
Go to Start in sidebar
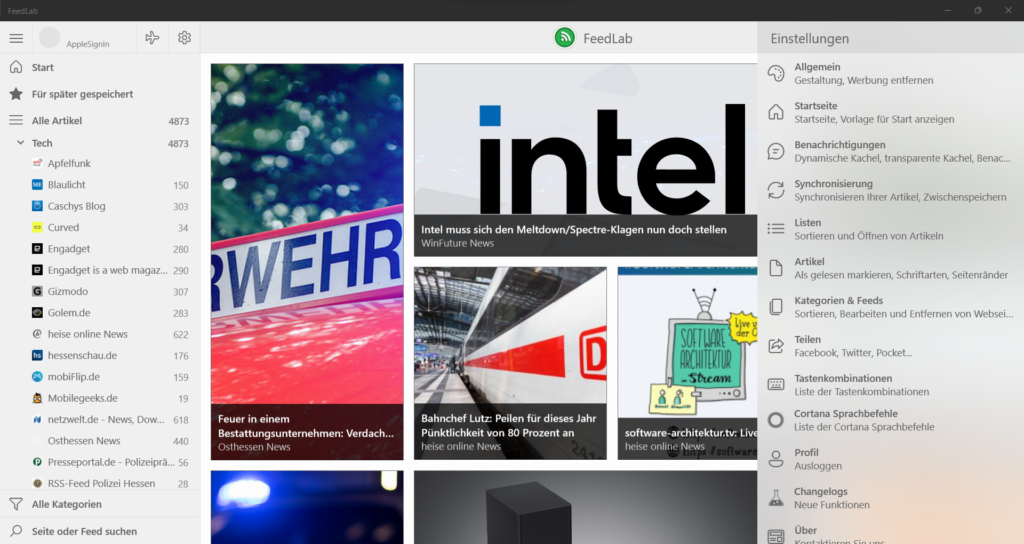point(100,67)
